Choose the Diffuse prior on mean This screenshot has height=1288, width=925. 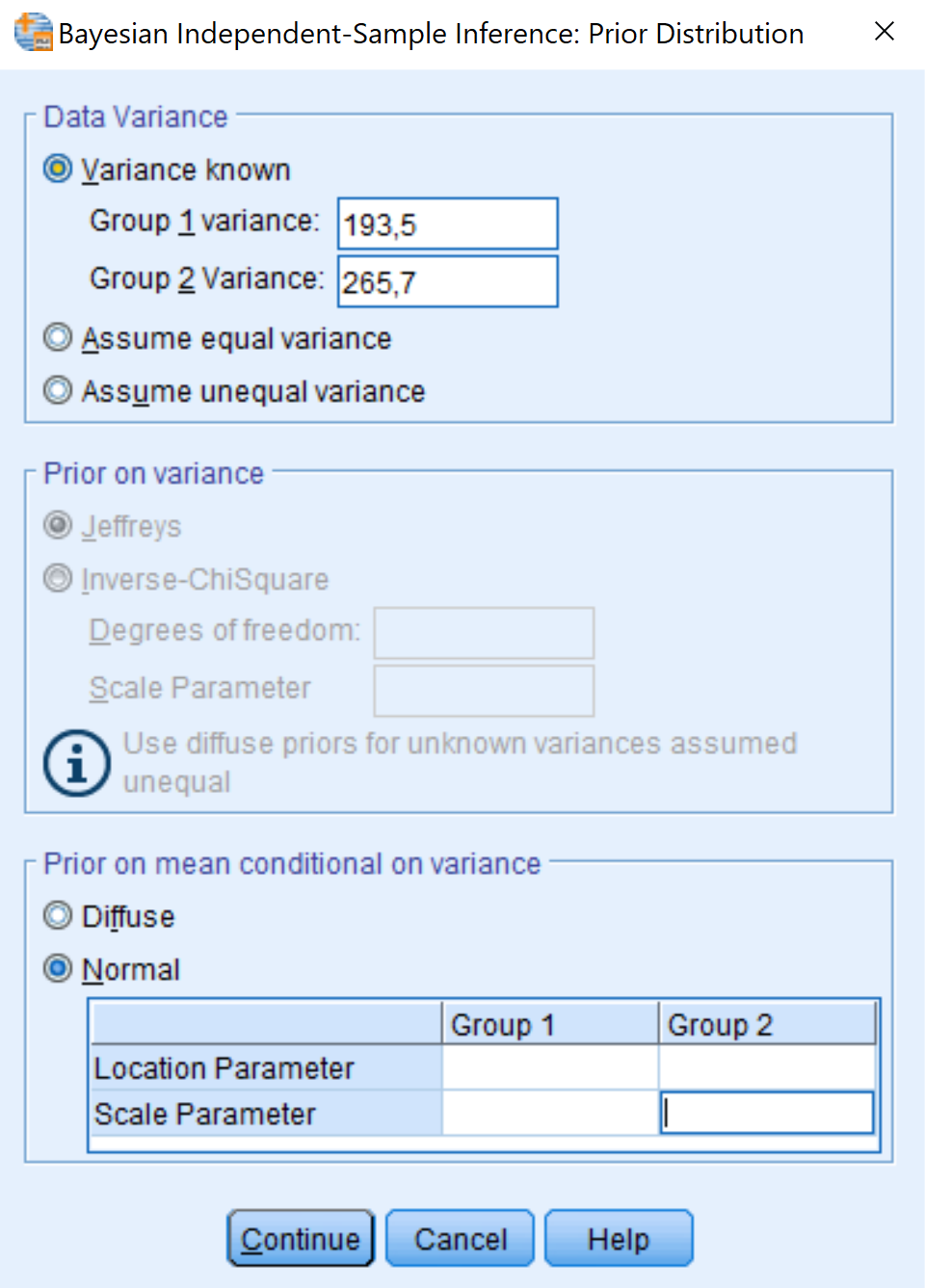tap(59, 915)
